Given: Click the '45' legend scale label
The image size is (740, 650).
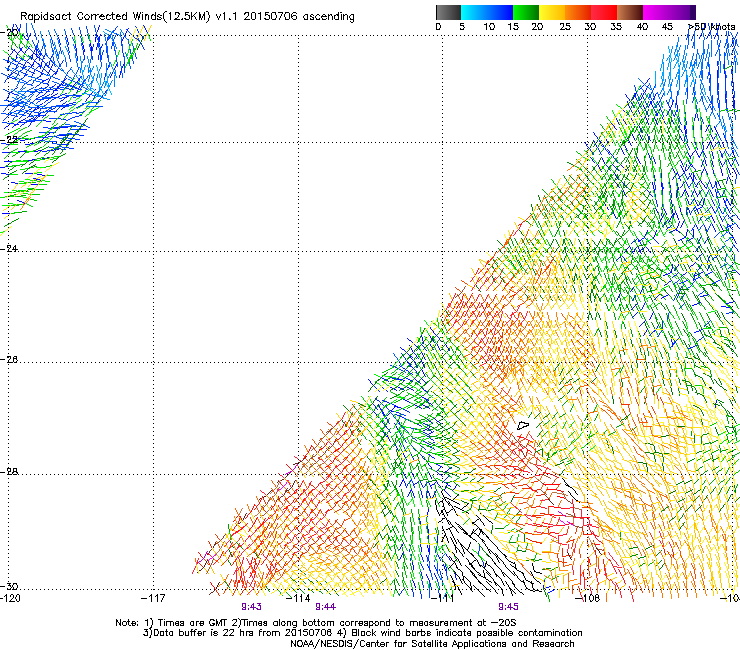Looking at the screenshot, I should (667, 27).
